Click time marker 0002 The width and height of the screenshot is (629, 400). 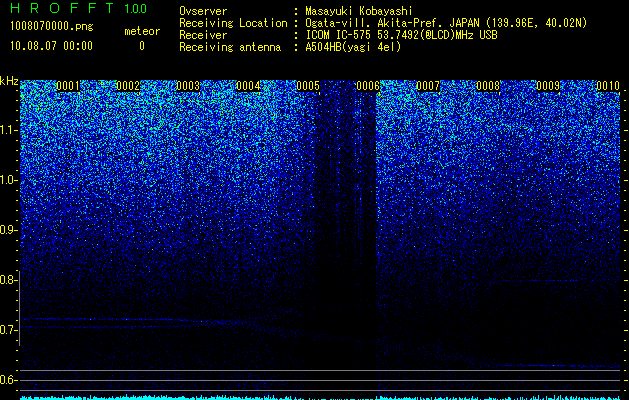(x=128, y=86)
